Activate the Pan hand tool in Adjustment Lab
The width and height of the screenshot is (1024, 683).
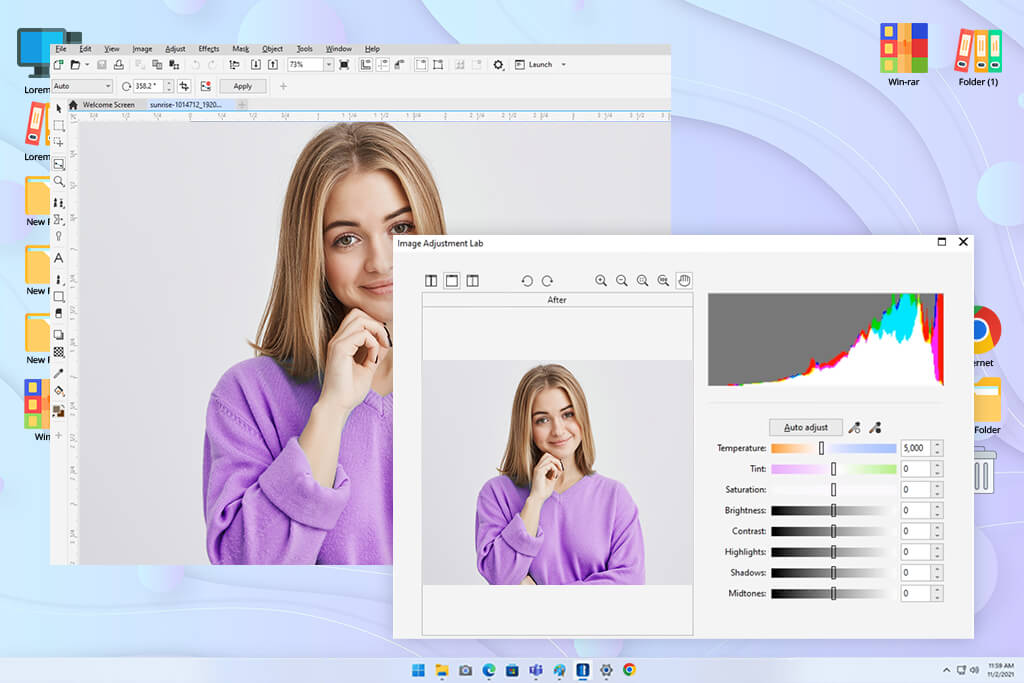pyautogui.click(x=684, y=281)
